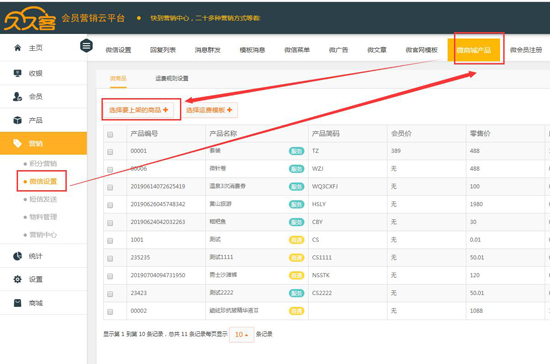
Task: Check the checkbox for product 00001
Action: 110,151
